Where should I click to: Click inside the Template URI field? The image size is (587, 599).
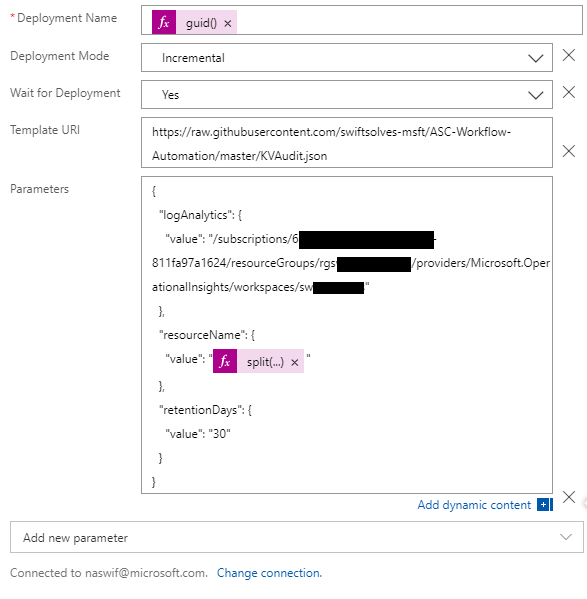(x=347, y=142)
